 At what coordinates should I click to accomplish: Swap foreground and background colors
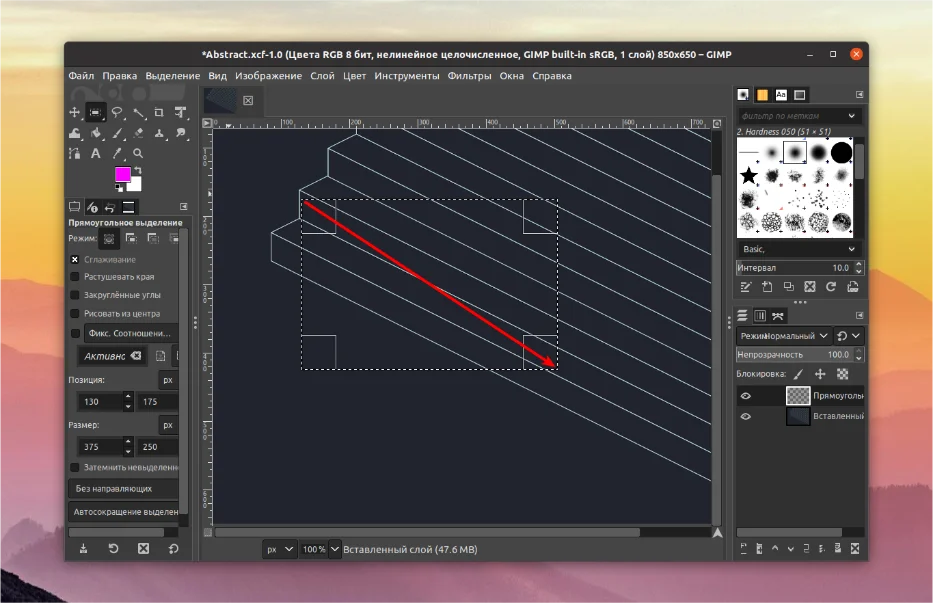click(x=139, y=170)
